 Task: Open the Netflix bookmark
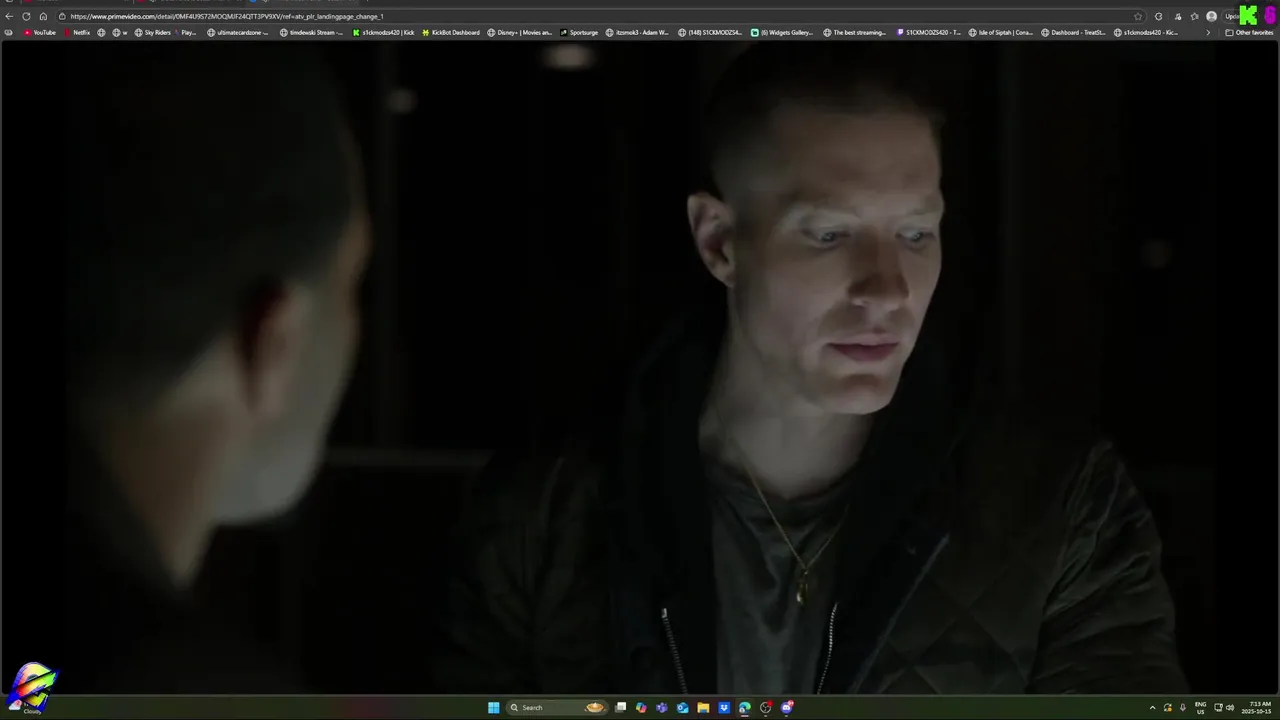pos(77,33)
